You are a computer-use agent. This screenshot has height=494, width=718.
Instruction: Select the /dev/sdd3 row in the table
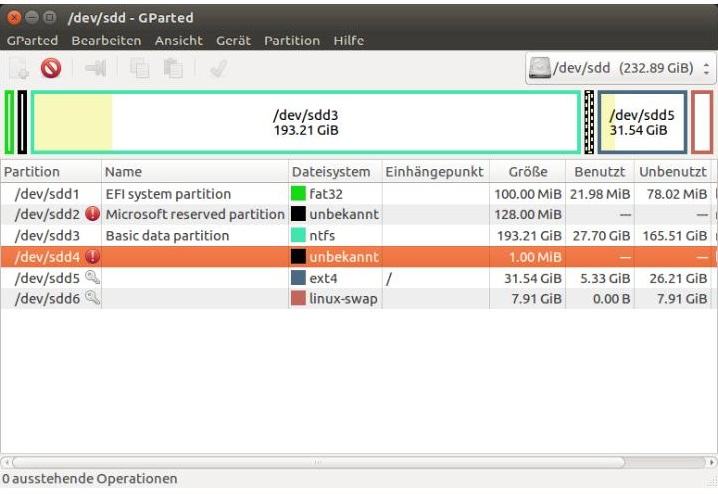[x=358, y=235]
